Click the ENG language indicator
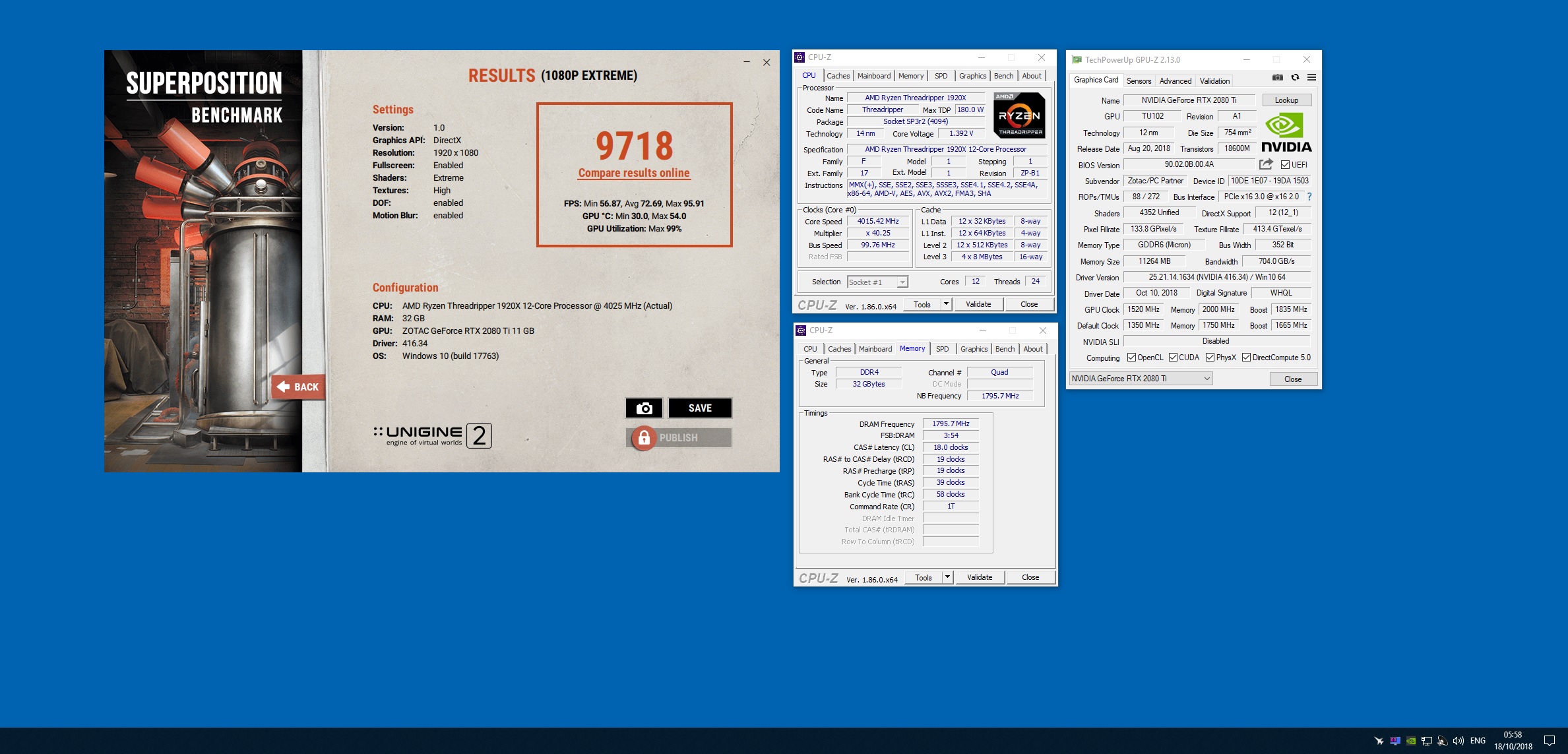The height and width of the screenshot is (754, 1568). [x=1478, y=741]
